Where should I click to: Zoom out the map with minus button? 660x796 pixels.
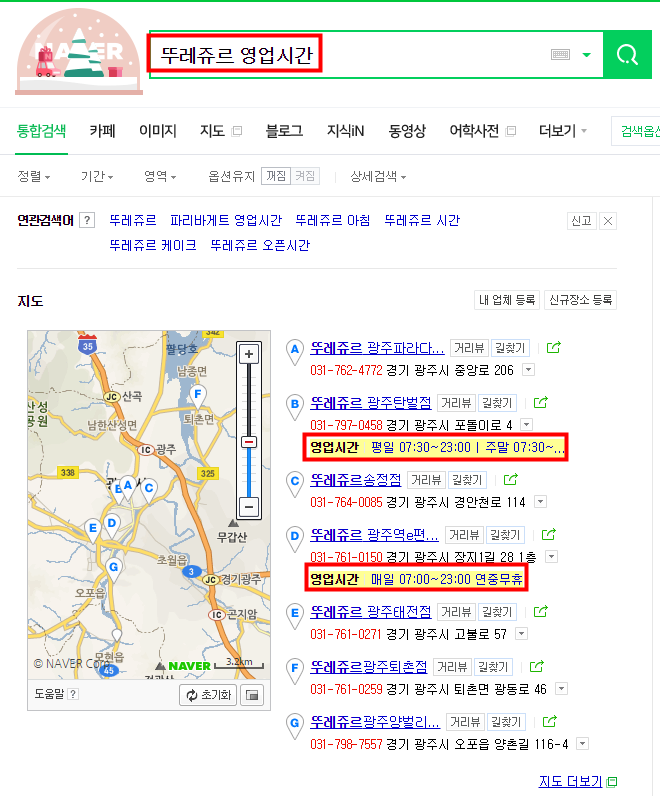249,507
